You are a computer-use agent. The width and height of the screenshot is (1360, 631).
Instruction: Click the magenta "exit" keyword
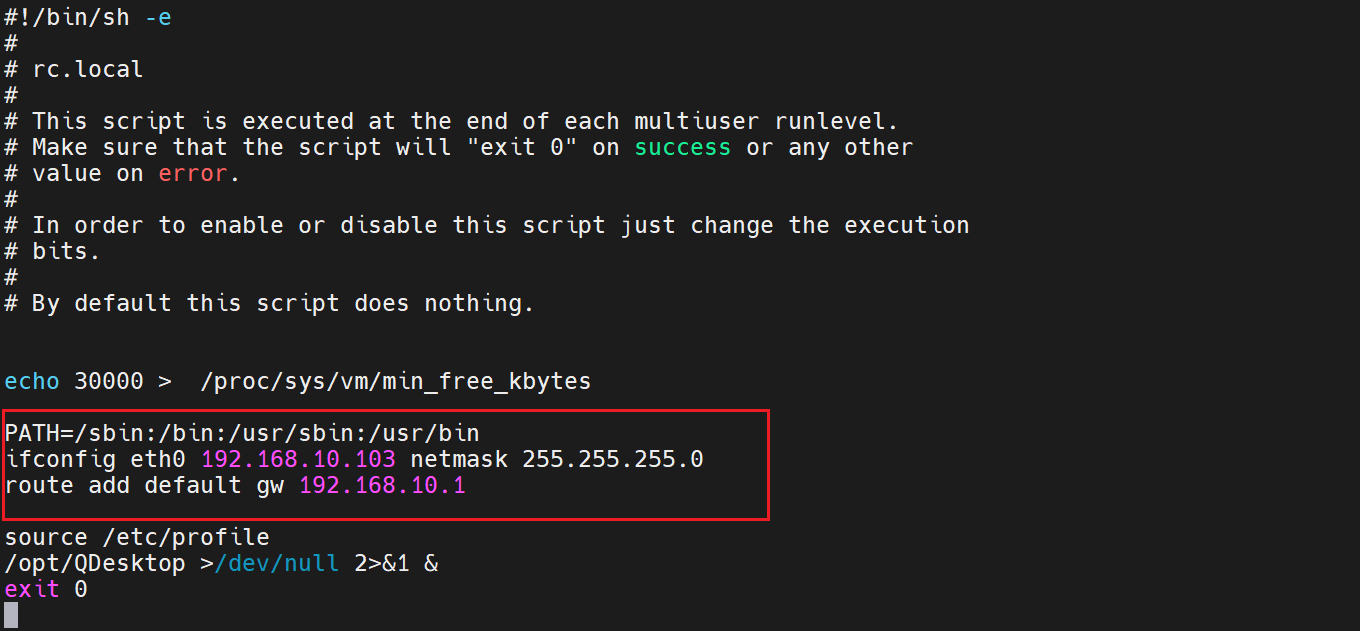tap(32, 589)
